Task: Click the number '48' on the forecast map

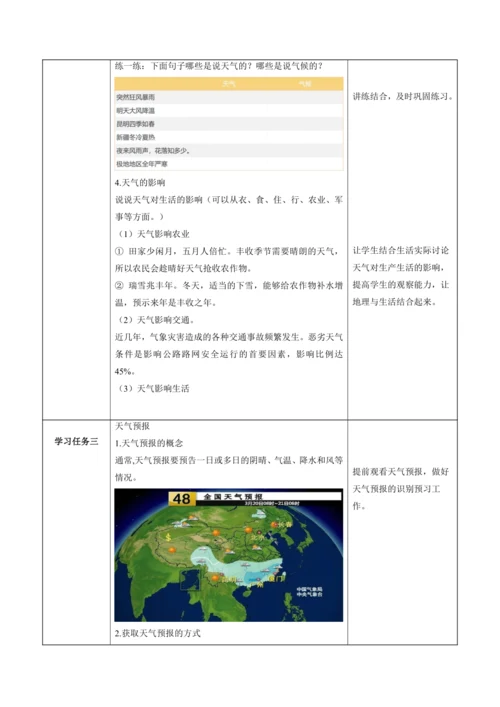Action: (182, 499)
